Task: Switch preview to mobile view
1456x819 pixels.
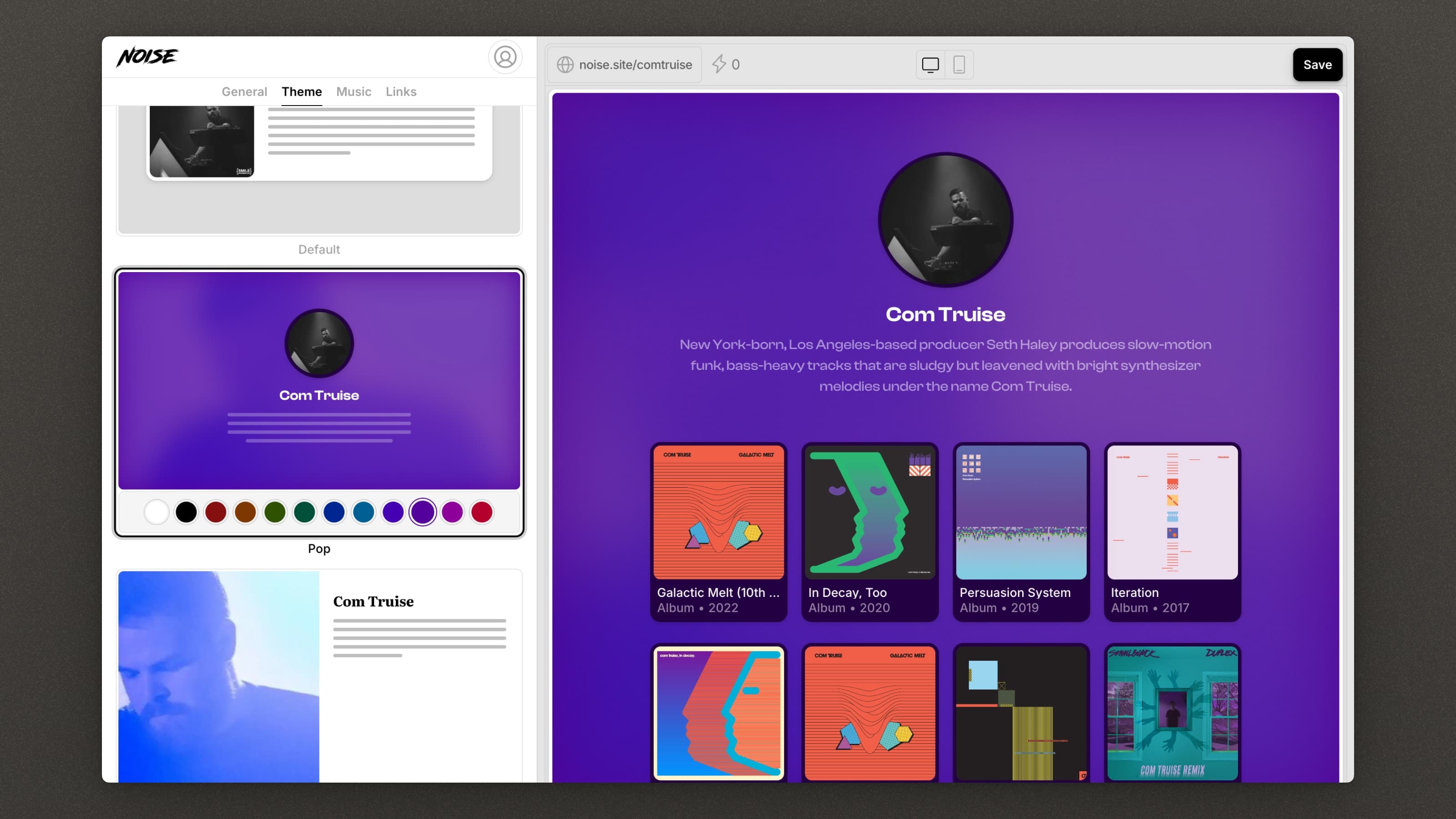Action: (x=959, y=65)
